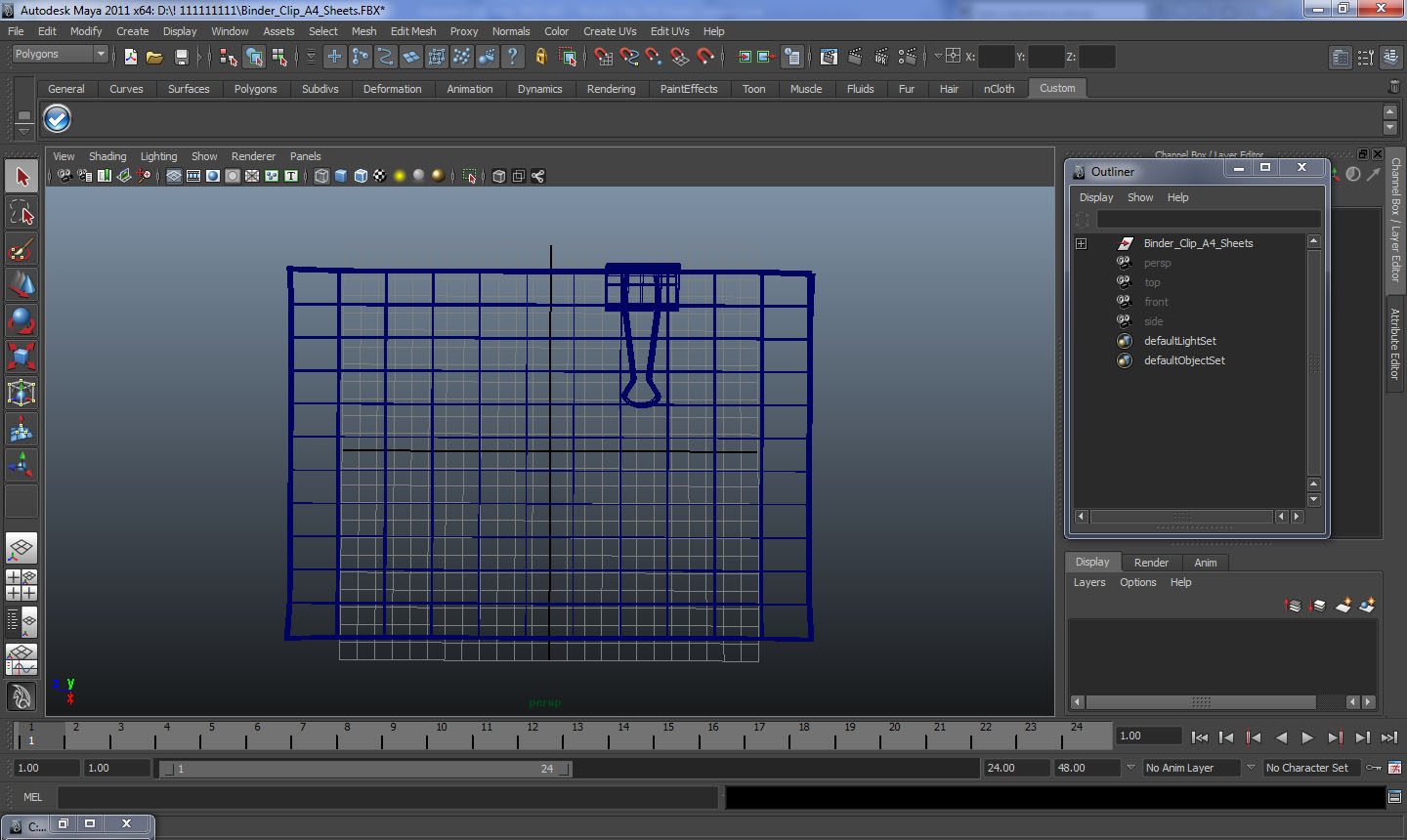Open the Layers menu in layer editor
The height and width of the screenshot is (840, 1407).
[1089, 582]
